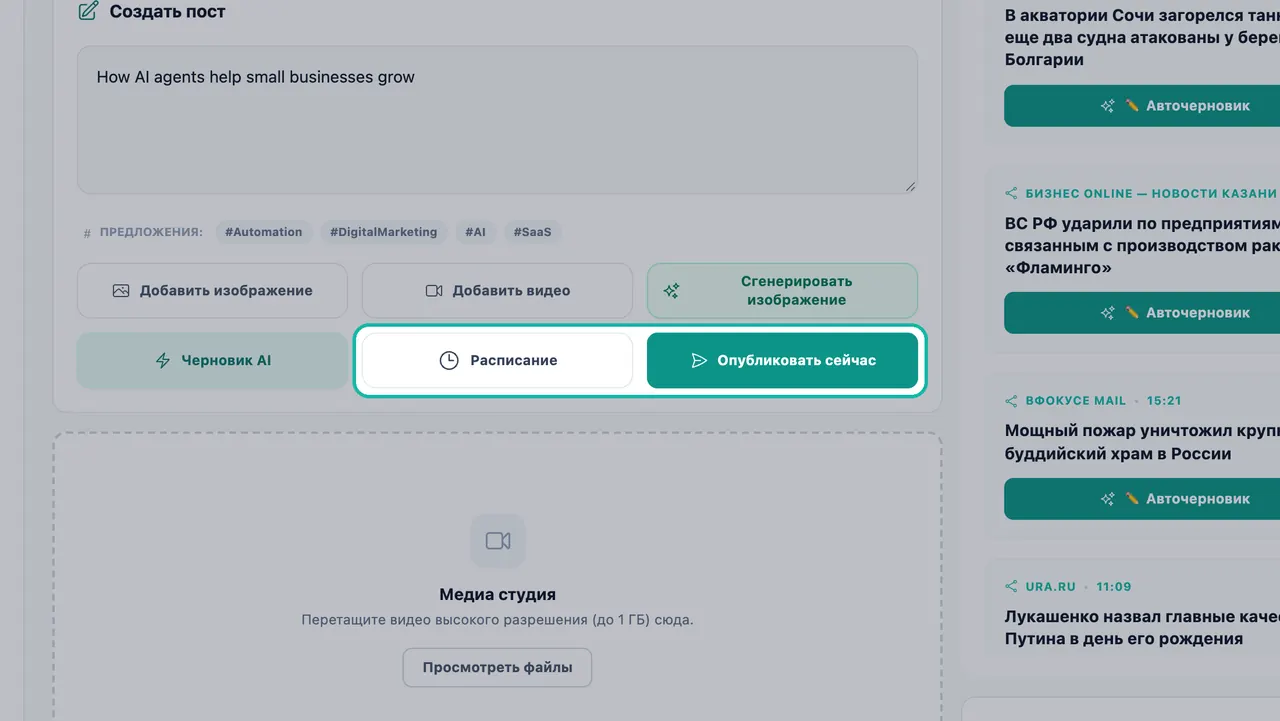Click sparkle icon in Авточерновик under Сочи news
This screenshot has width=1280, height=721.
1107,106
